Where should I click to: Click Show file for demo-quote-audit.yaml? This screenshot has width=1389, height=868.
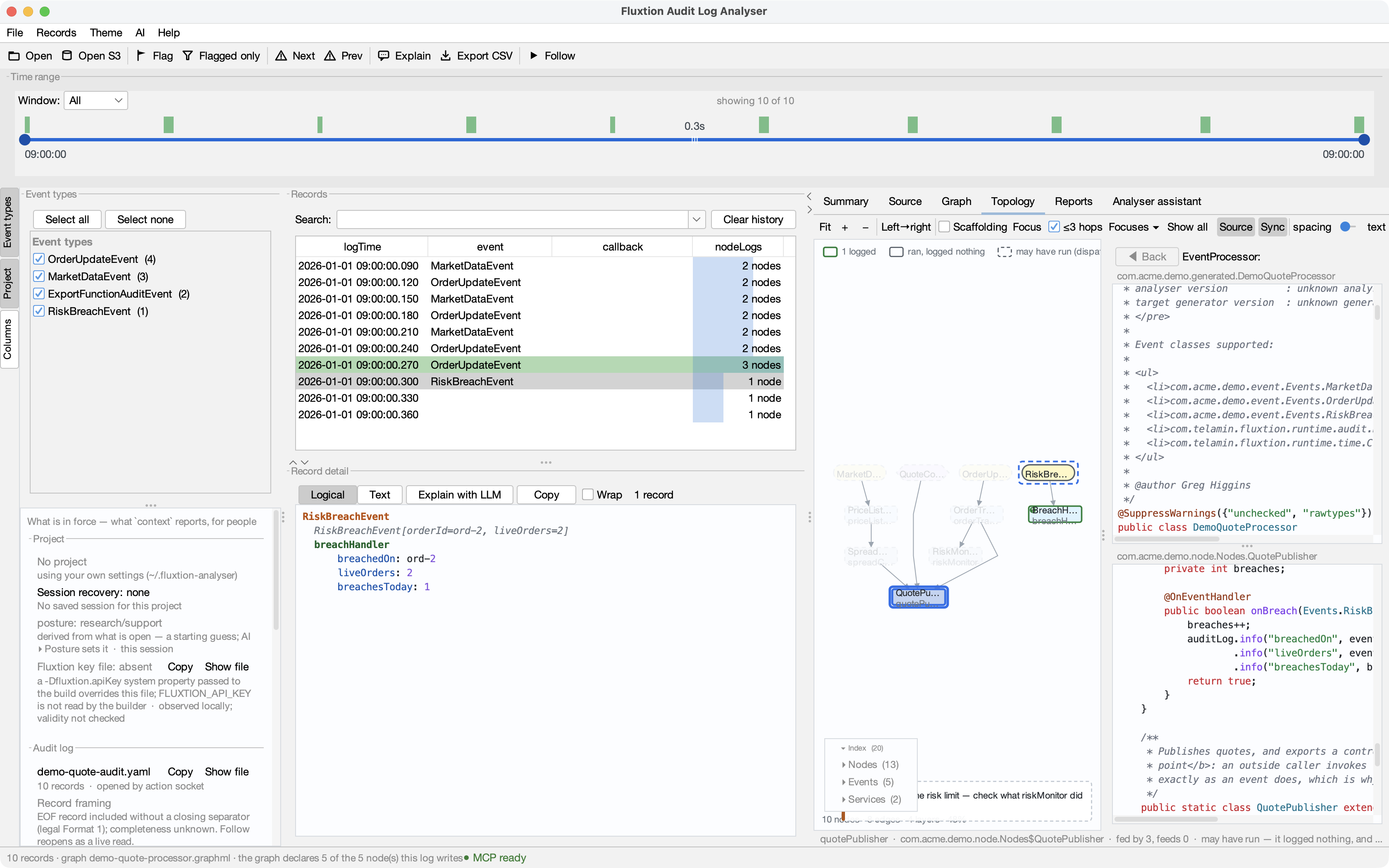point(227,772)
